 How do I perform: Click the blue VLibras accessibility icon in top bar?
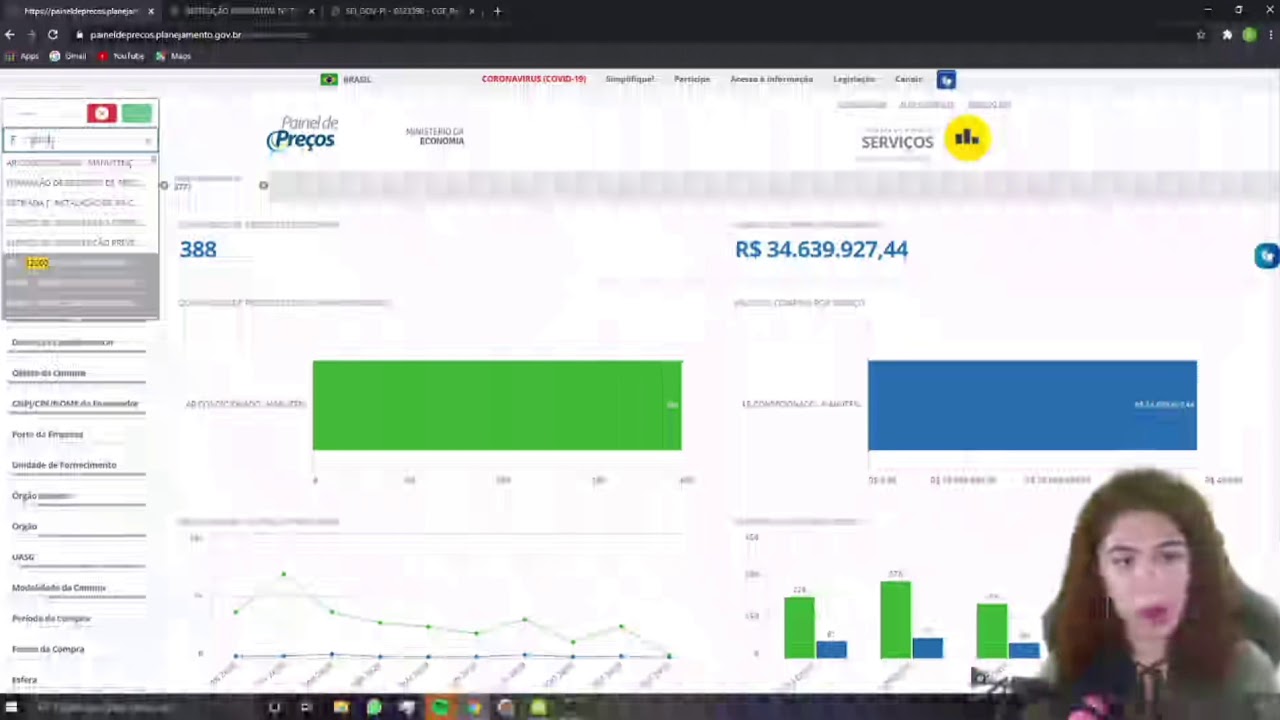tap(946, 79)
